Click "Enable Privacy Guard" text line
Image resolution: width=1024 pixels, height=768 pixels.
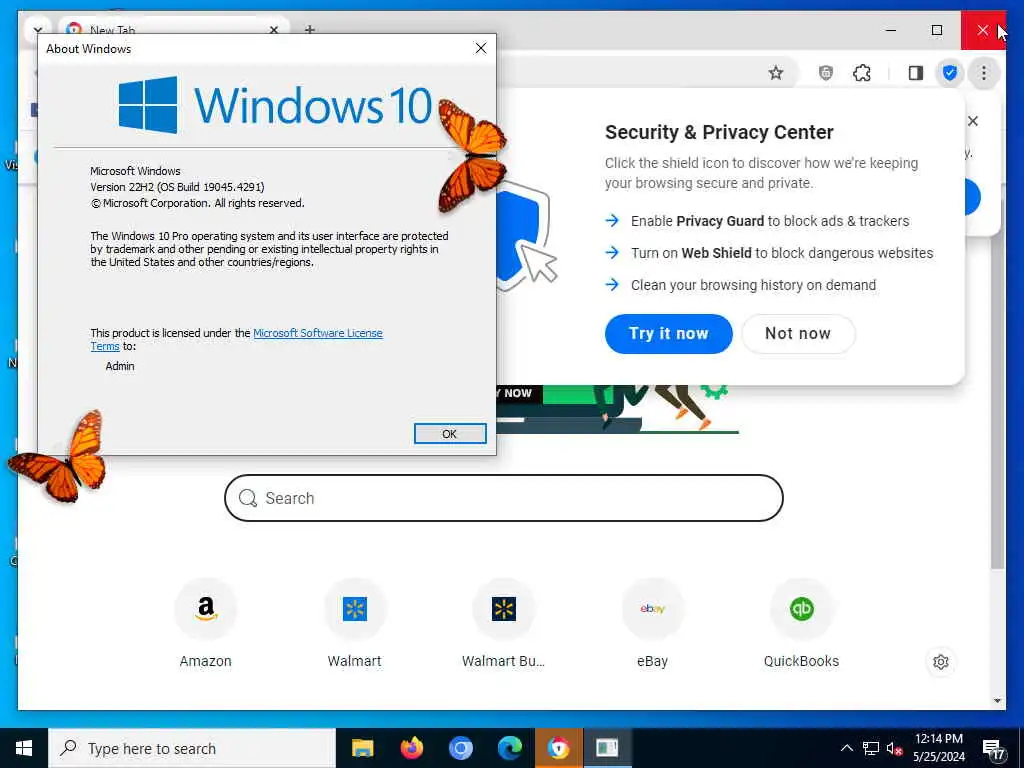[769, 221]
